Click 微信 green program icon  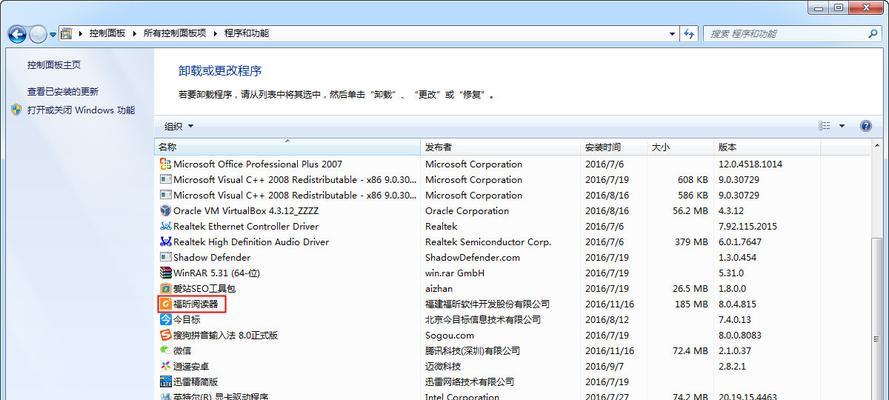point(166,351)
